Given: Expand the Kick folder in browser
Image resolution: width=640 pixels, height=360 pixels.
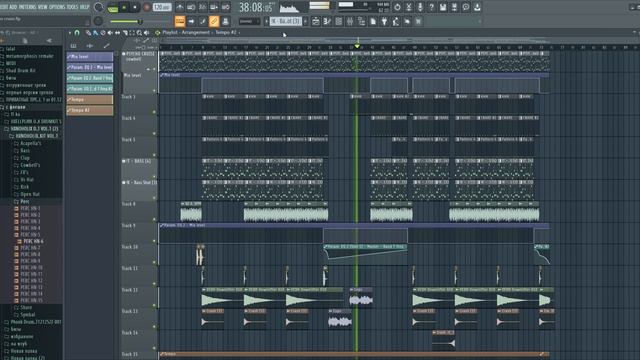Looking at the screenshot, I should tap(24, 187).
